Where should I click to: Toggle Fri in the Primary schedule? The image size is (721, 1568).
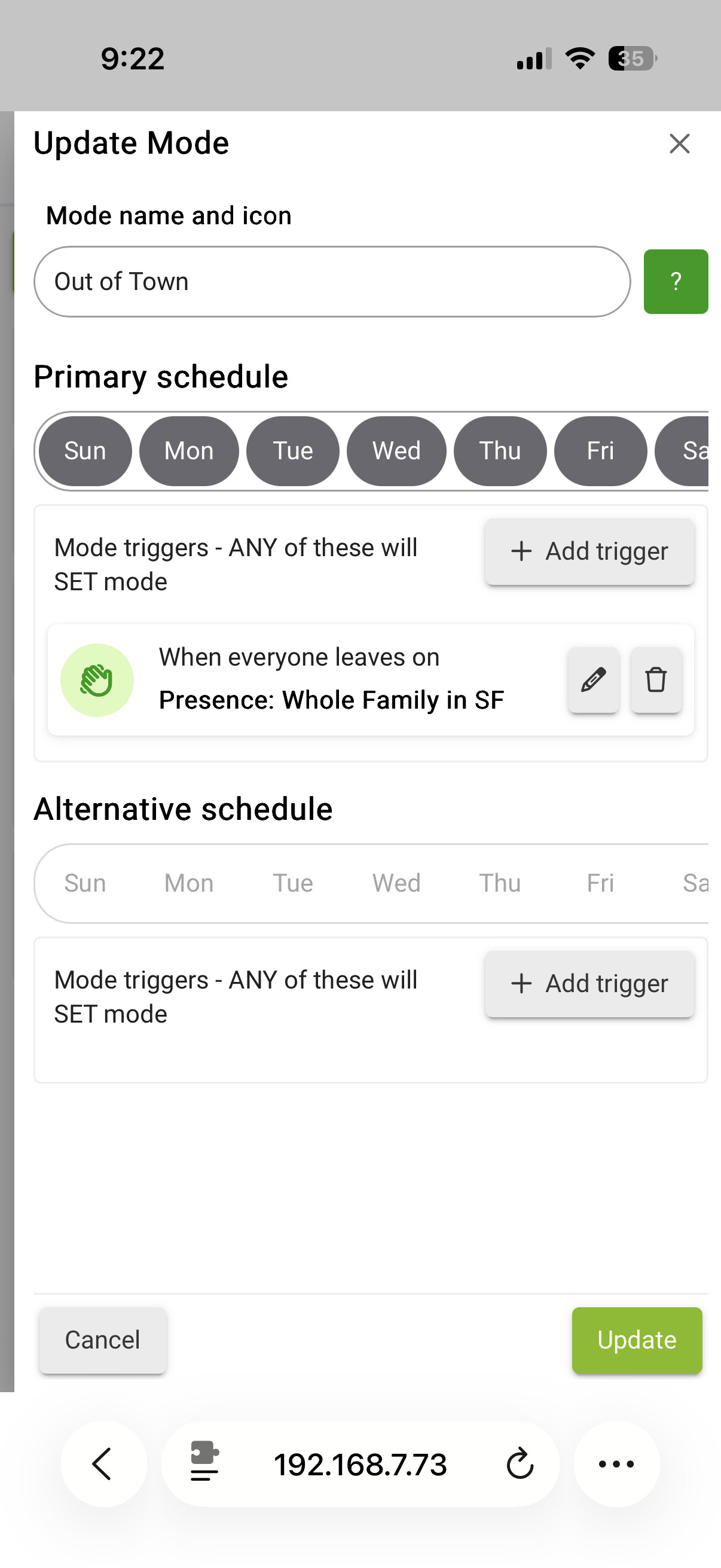click(600, 451)
